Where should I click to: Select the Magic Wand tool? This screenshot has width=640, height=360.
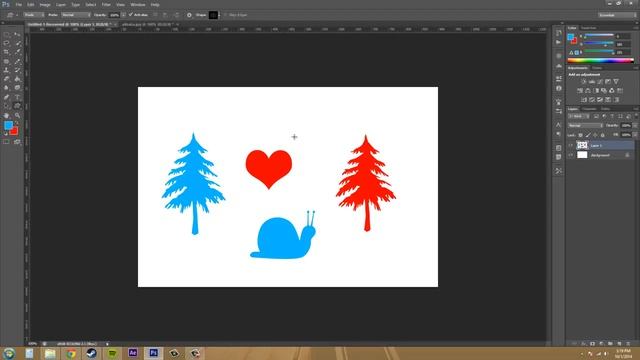[17, 43]
